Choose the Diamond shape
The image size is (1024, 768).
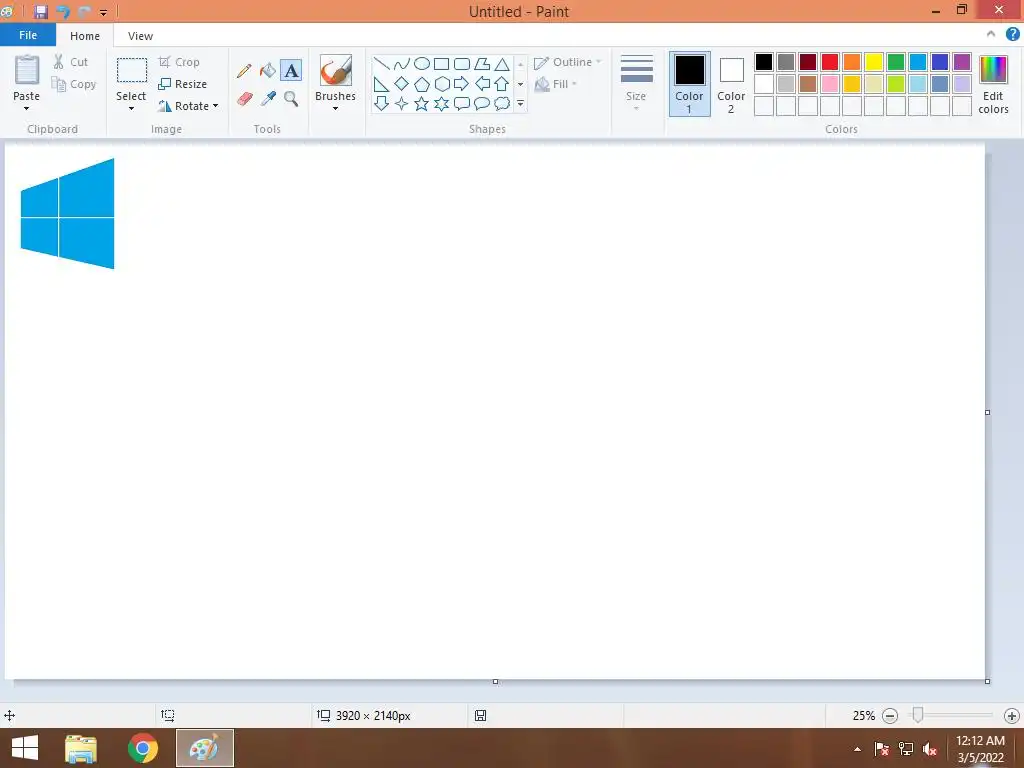[x=402, y=84]
